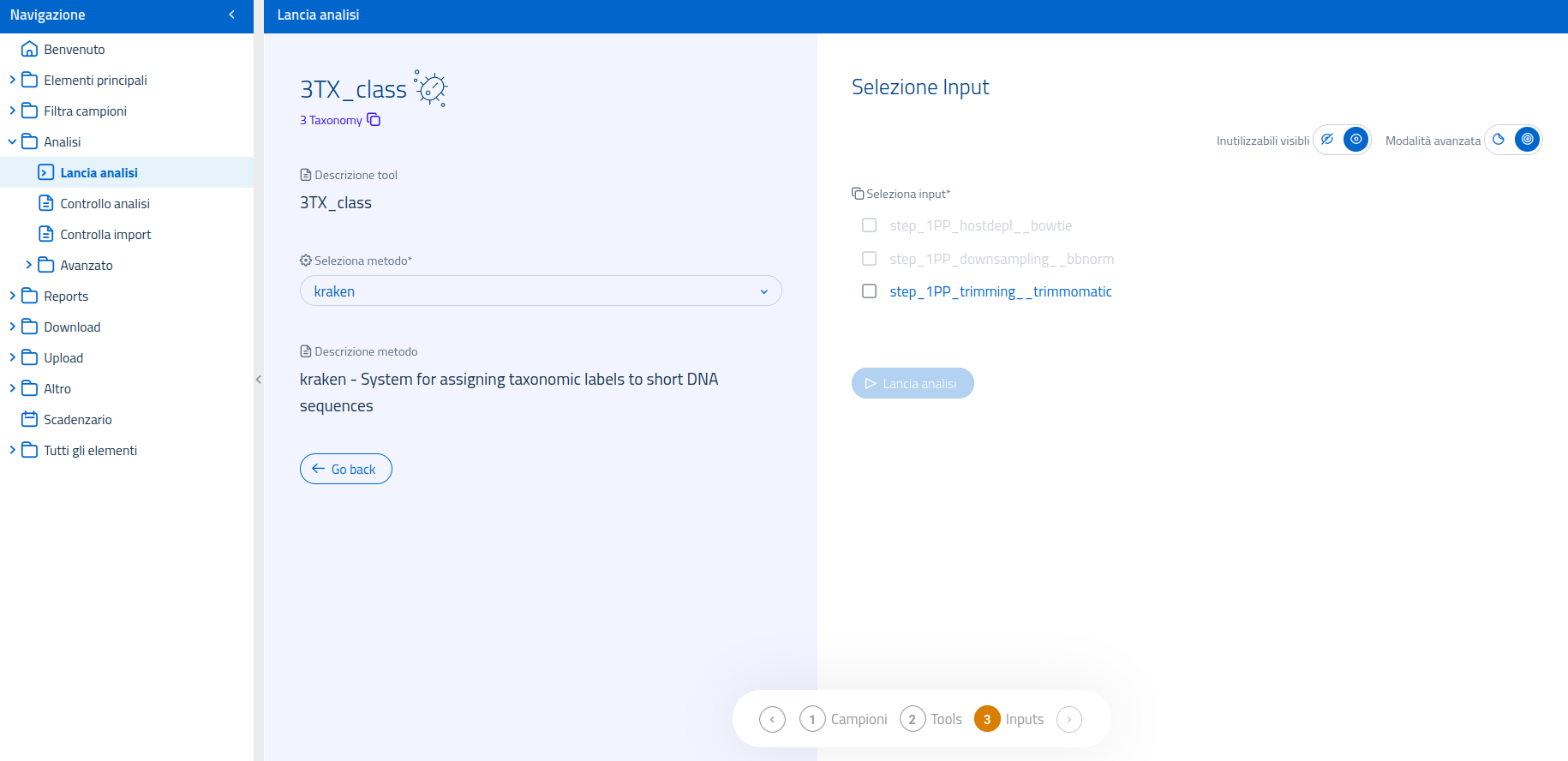The height and width of the screenshot is (761, 1568).
Task: Open the Seleziona metodo kraken dropdown
Action: 541,291
